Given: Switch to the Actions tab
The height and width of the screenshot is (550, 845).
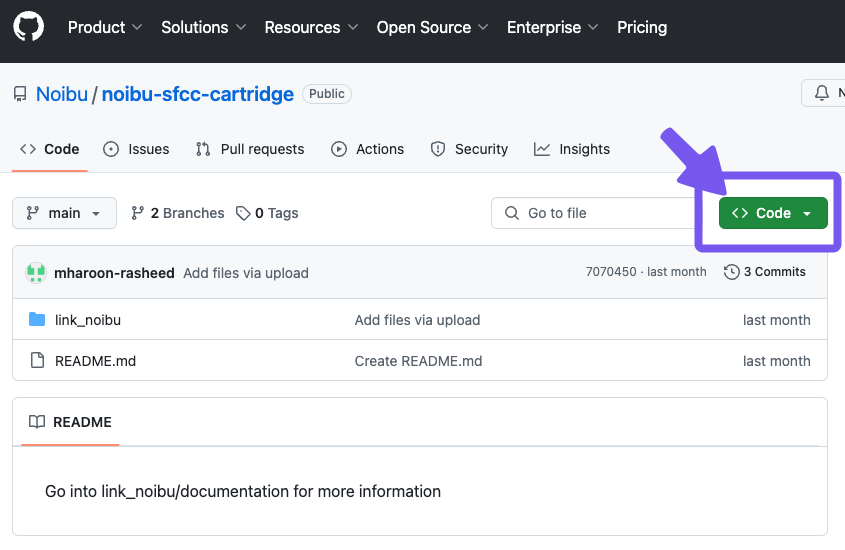Looking at the screenshot, I should click(x=367, y=149).
